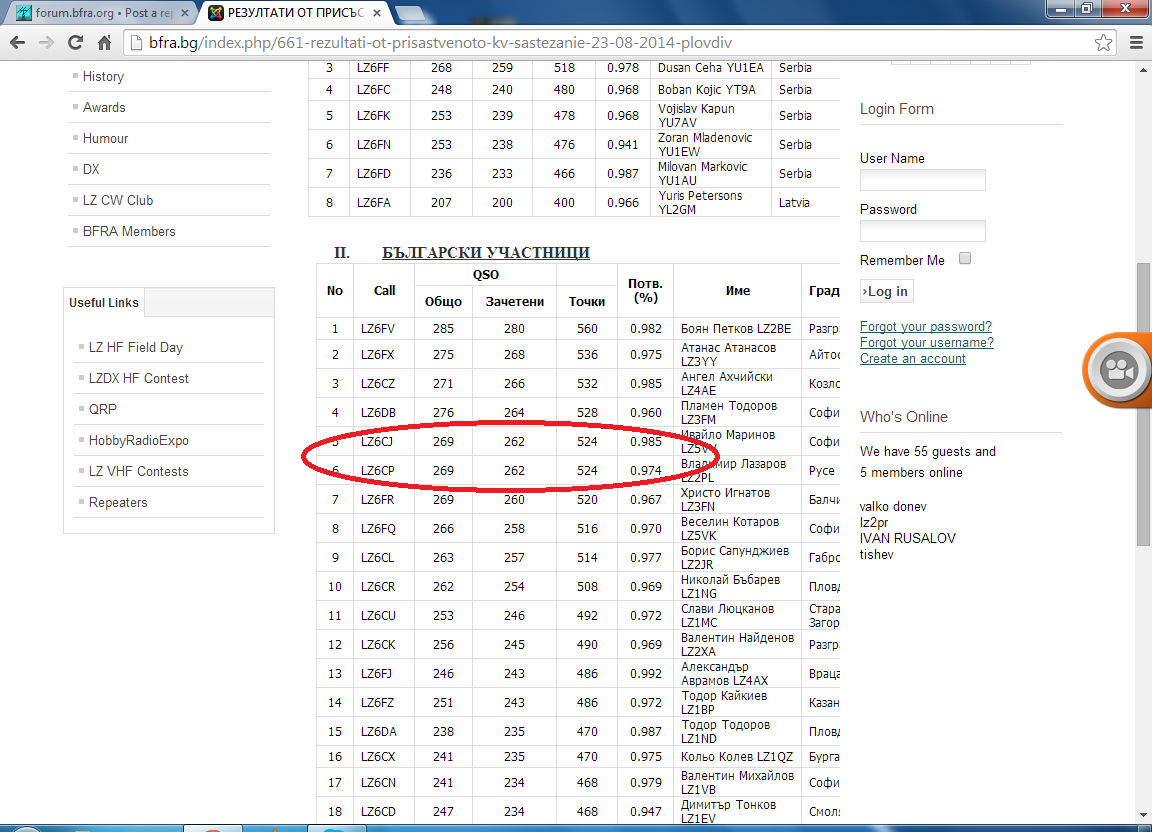This screenshot has height=832, width=1152.
Task: Click the browser forward arrow
Action: click(46, 43)
